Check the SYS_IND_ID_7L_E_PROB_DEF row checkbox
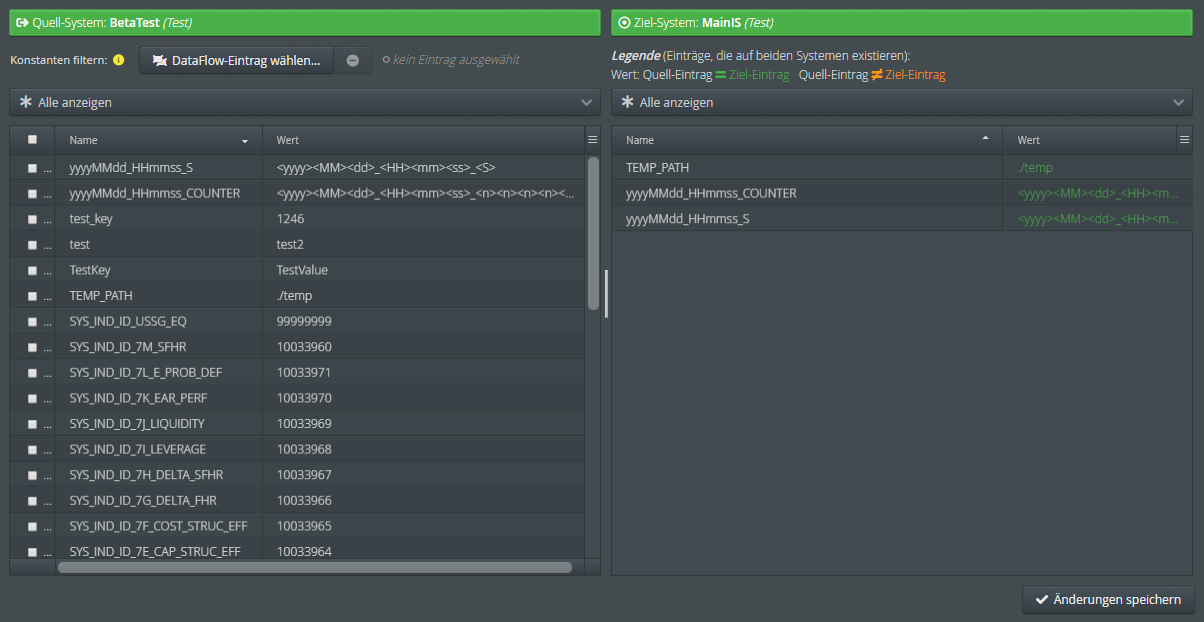 (32, 373)
